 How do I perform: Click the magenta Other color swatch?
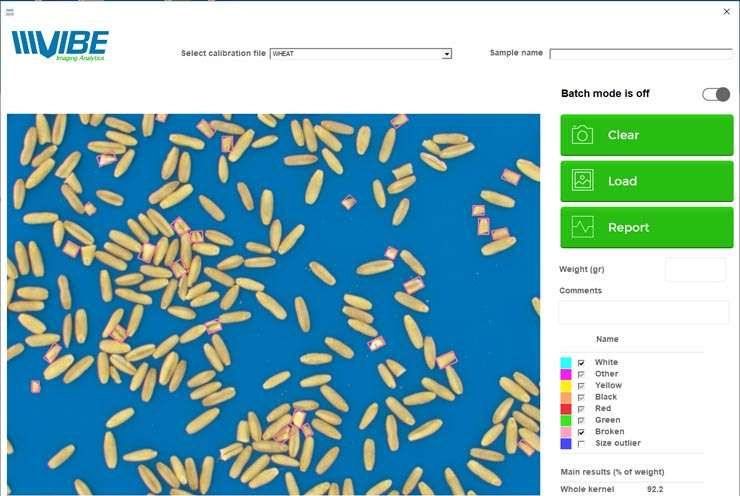[566, 374]
